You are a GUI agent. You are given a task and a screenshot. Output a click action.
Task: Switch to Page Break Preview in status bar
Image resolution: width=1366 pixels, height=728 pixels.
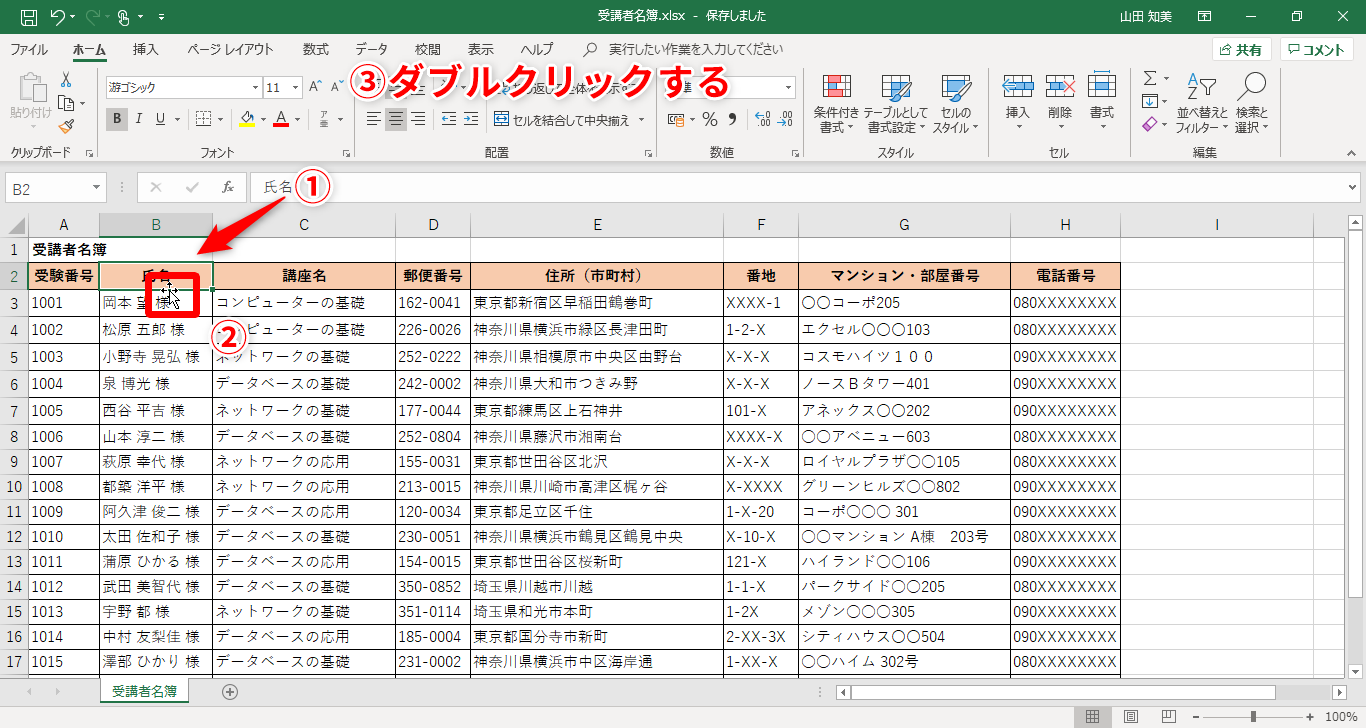tap(1169, 716)
